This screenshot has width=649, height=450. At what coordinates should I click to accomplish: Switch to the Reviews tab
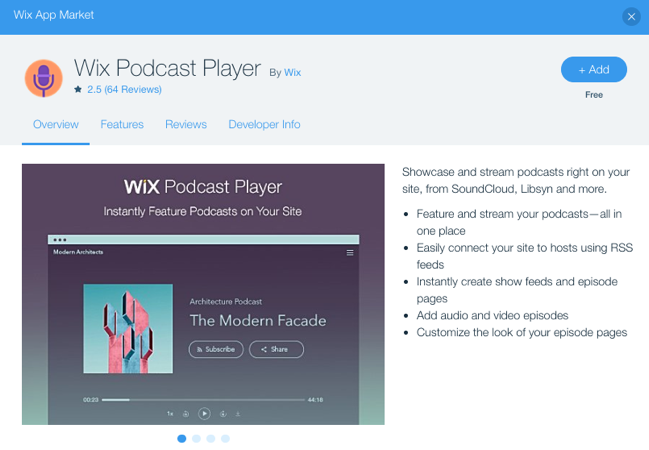tap(186, 125)
